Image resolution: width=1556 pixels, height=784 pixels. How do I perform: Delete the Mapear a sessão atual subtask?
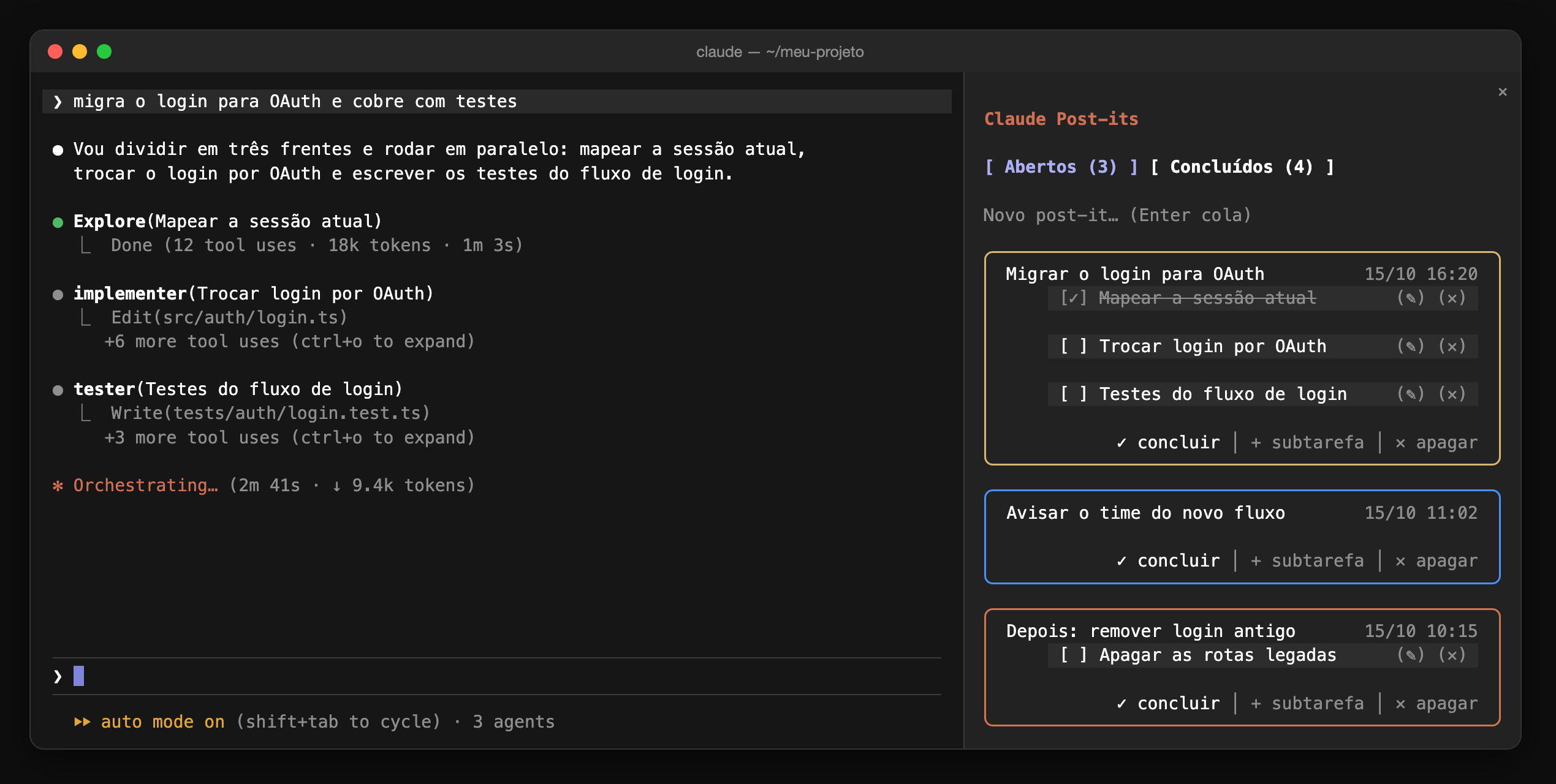1452,298
